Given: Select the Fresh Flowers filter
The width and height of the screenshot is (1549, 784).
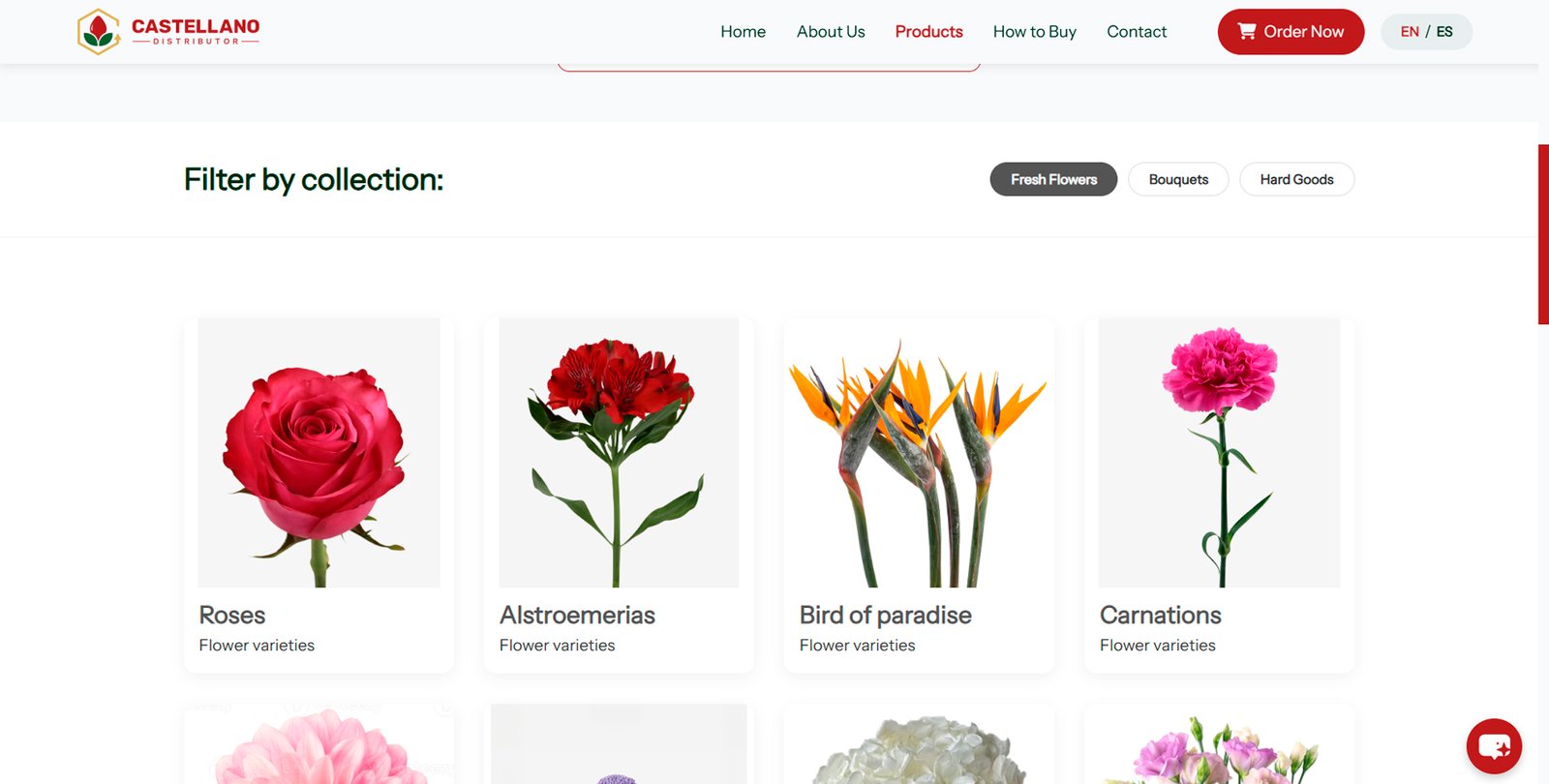Looking at the screenshot, I should [x=1053, y=179].
